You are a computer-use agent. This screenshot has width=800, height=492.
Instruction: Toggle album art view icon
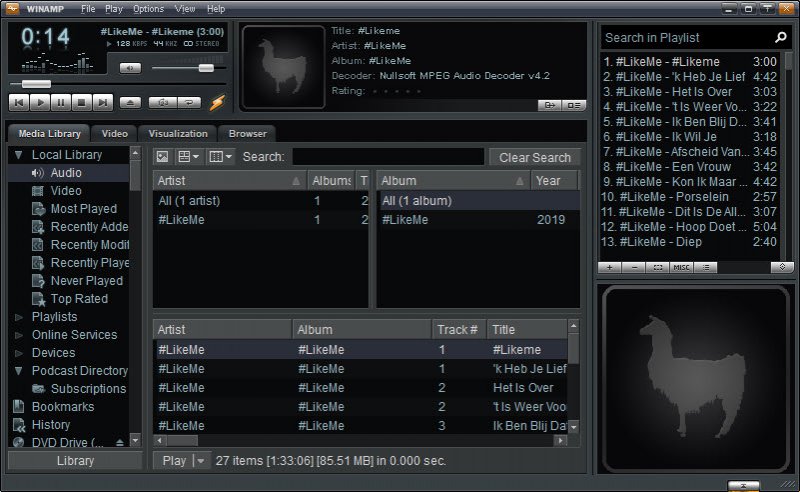pos(163,157)
